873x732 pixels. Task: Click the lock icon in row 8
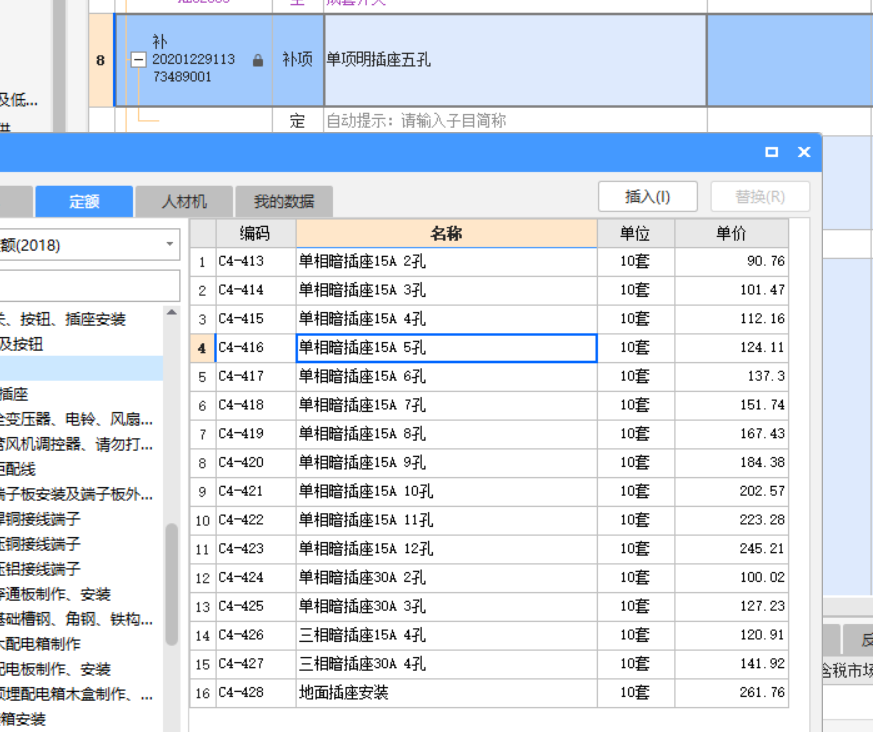258,61
